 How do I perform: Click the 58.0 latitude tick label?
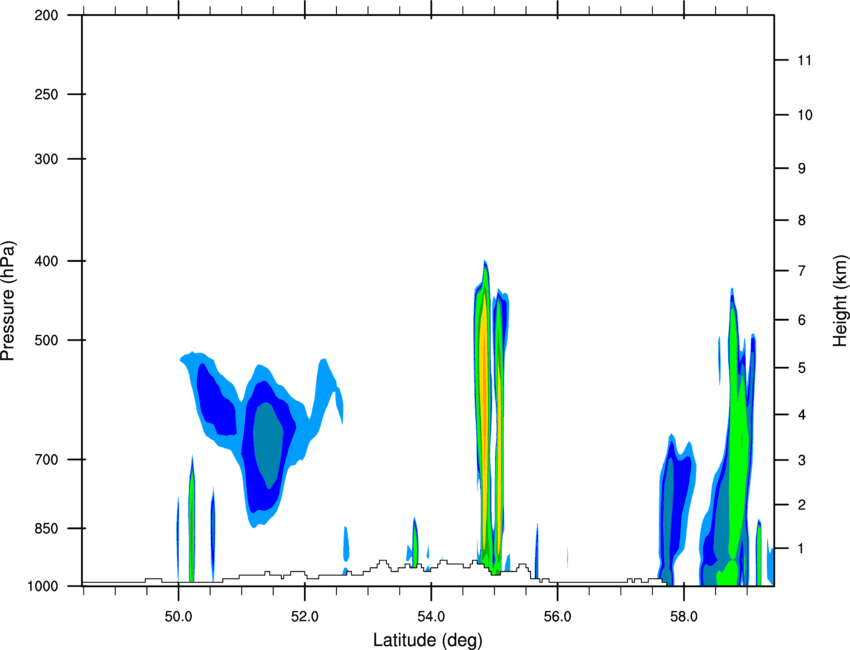coord(684,617)
